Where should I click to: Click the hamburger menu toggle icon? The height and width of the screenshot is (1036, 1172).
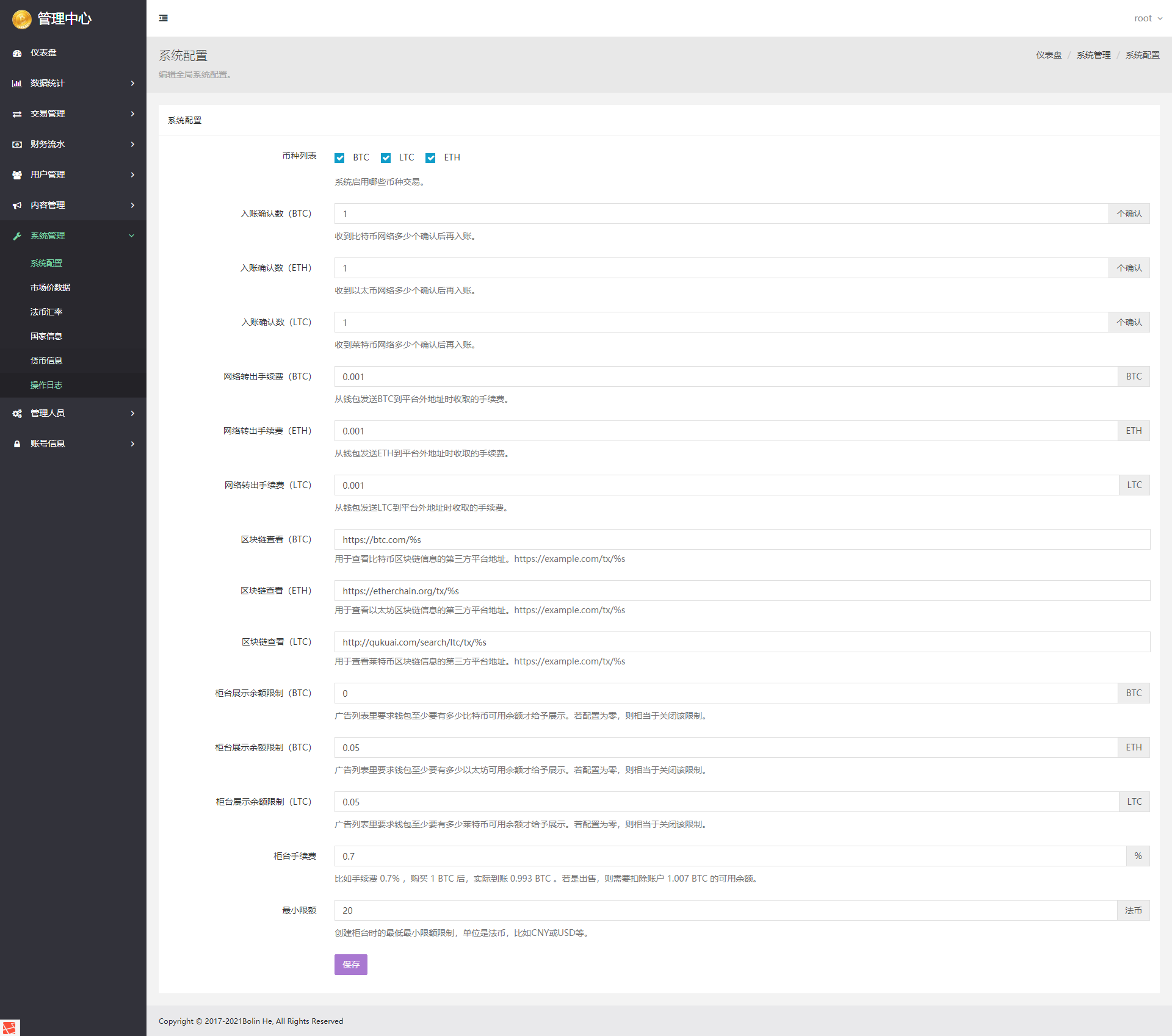[164, 18]
